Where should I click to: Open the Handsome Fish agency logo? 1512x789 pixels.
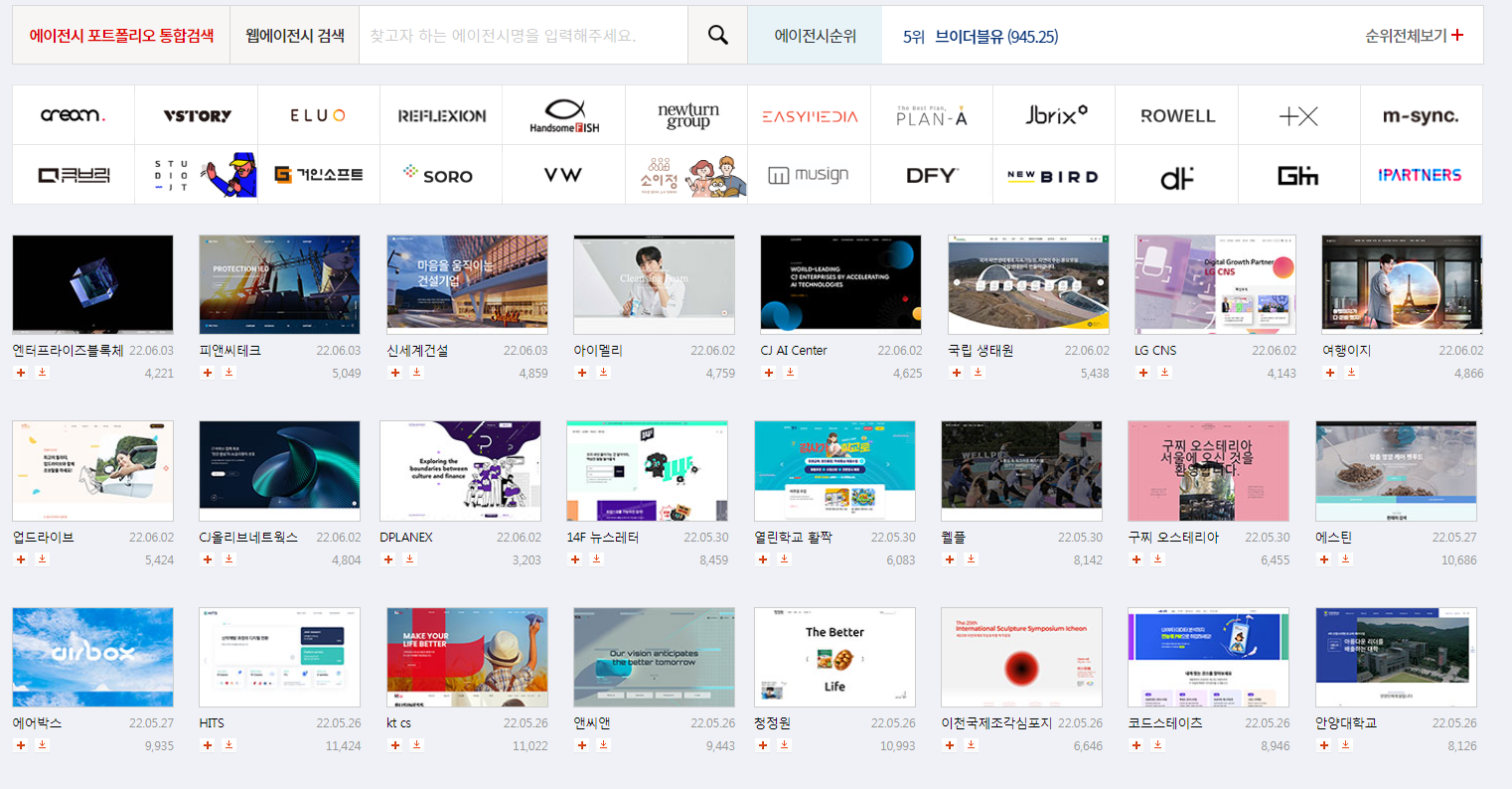[564, 115]
